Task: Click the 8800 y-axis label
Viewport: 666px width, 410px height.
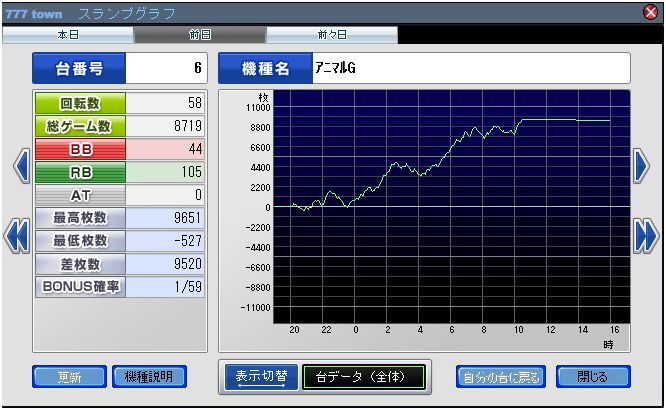Action: (260, 127)
